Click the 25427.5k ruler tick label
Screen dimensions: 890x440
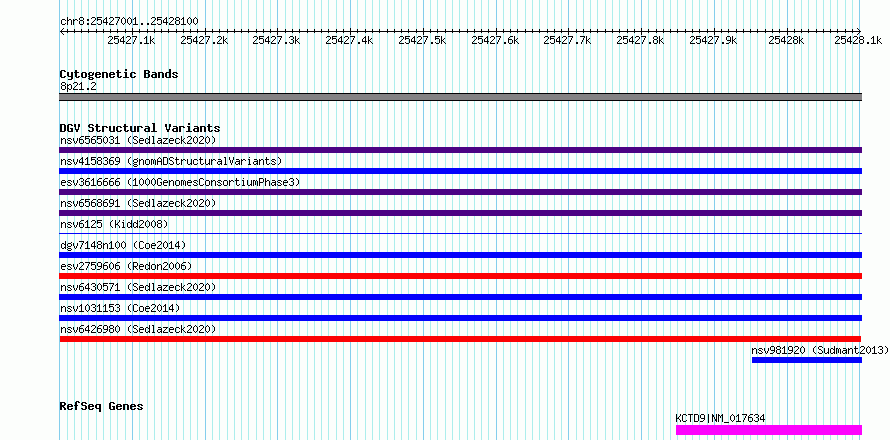click(423, 40)
